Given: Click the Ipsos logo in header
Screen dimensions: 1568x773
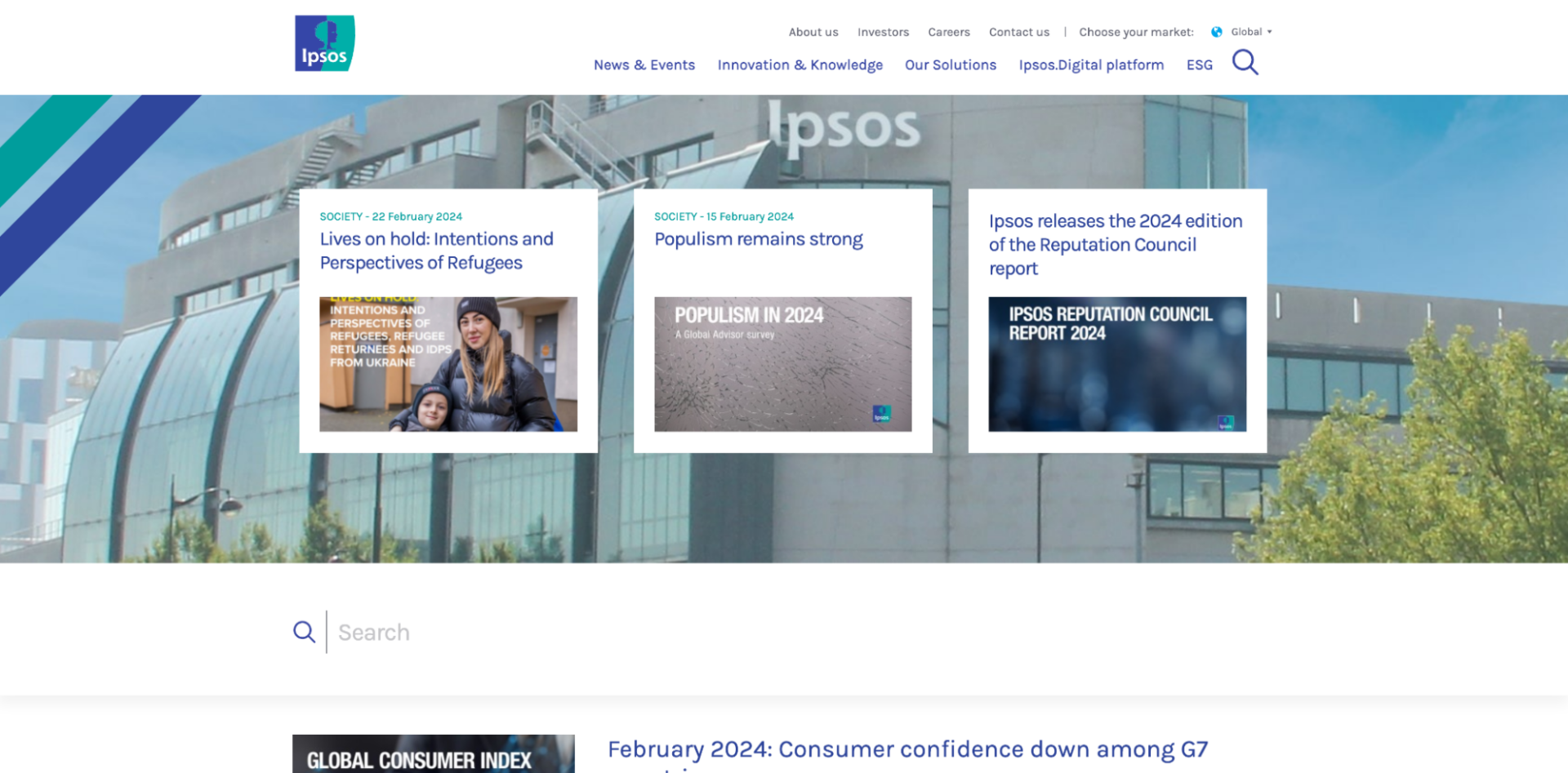Looking at the screenshot, I should [x=324, y=43].
